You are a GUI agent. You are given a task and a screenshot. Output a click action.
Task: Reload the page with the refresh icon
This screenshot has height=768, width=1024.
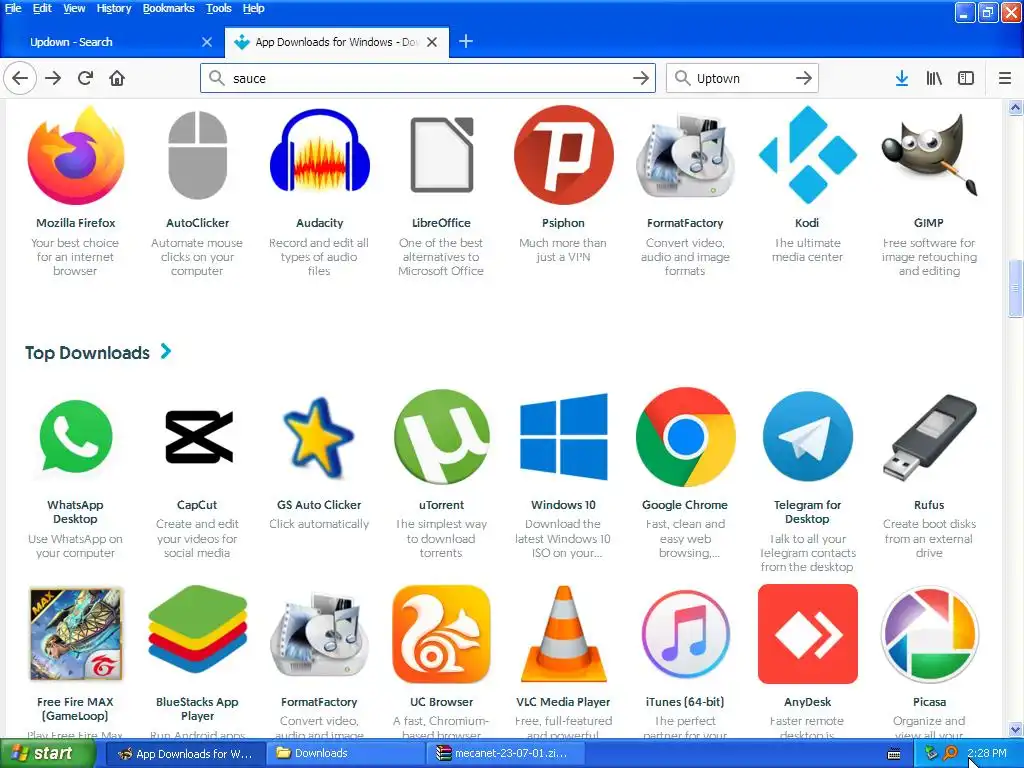[x=85, y=78]
